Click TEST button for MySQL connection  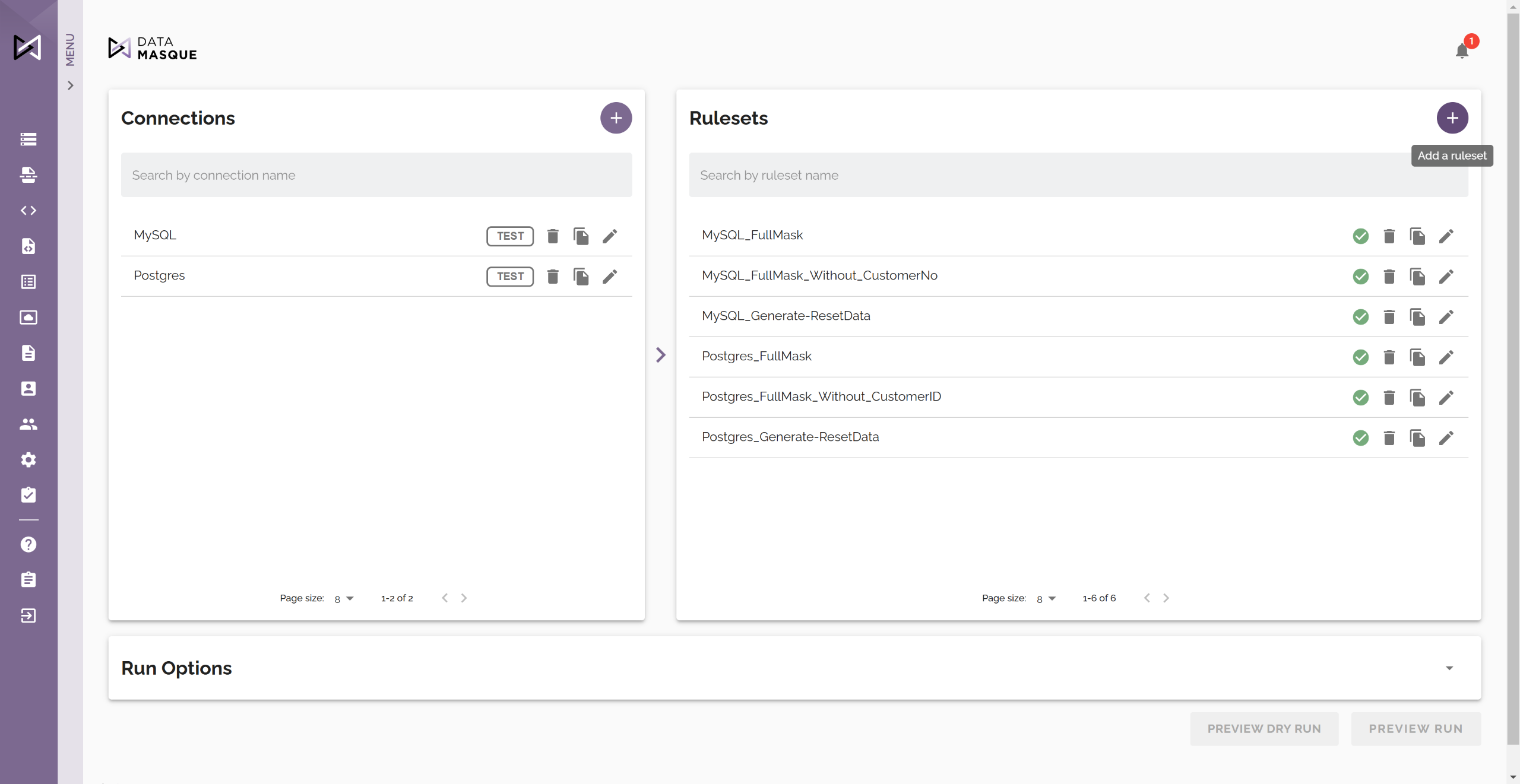pyautogui.click(x=509, y=236)
